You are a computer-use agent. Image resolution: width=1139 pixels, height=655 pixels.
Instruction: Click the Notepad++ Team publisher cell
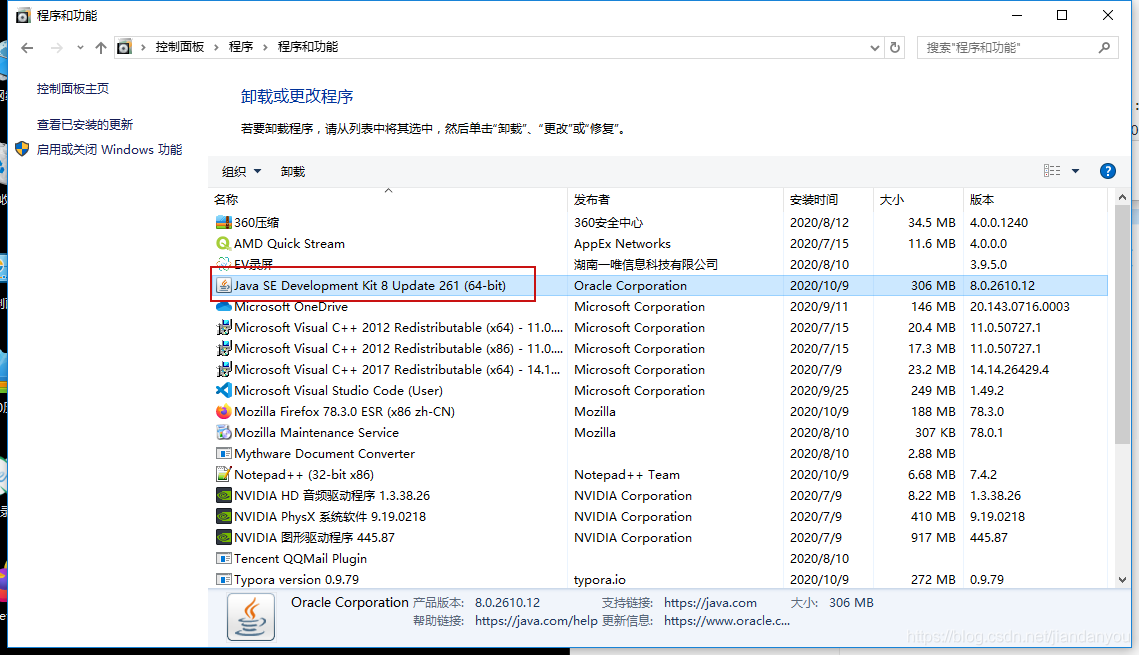coord(627,475)
